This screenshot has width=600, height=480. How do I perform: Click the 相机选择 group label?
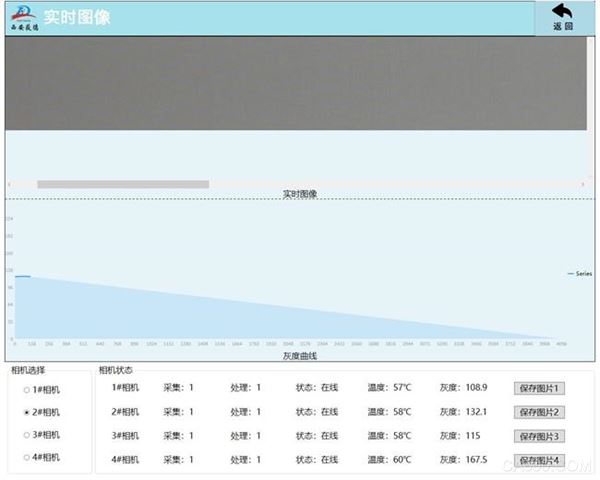point(28,370)
